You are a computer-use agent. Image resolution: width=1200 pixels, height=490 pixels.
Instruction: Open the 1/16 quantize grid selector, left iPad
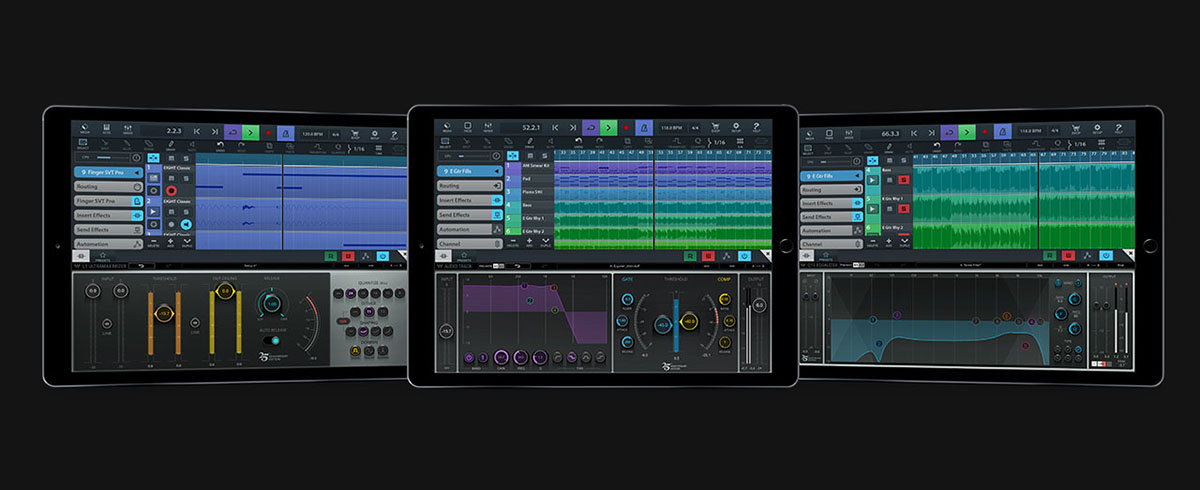pyautogui.click(x=356, y=149)
